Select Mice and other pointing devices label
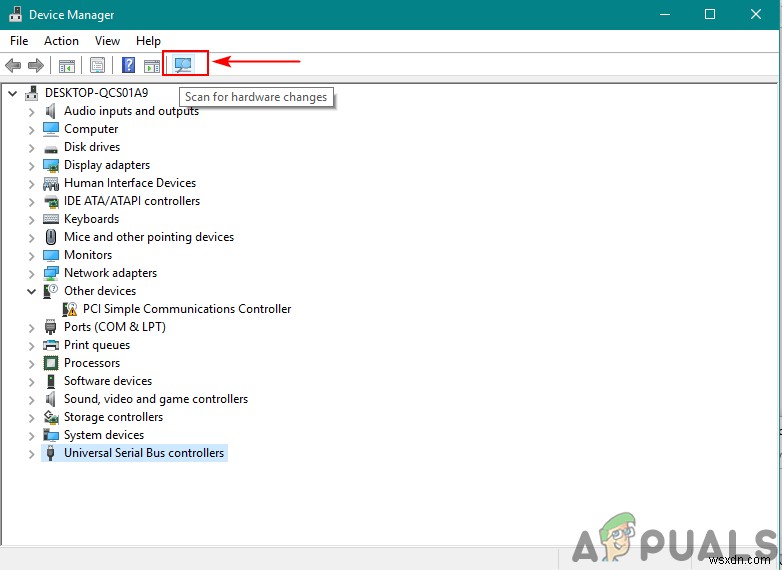 pyautogui.click(x=149, y=237)
